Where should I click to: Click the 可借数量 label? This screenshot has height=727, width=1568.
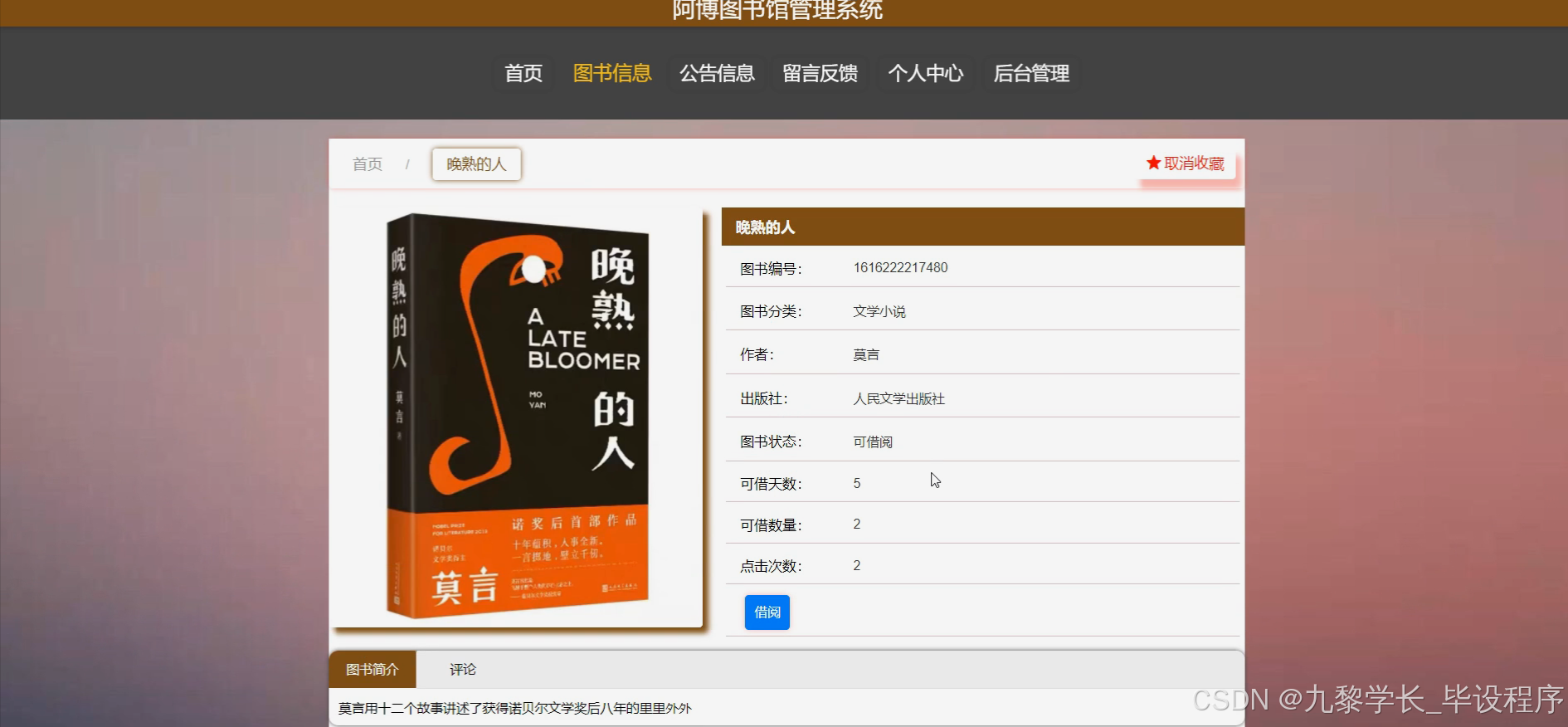771,525
